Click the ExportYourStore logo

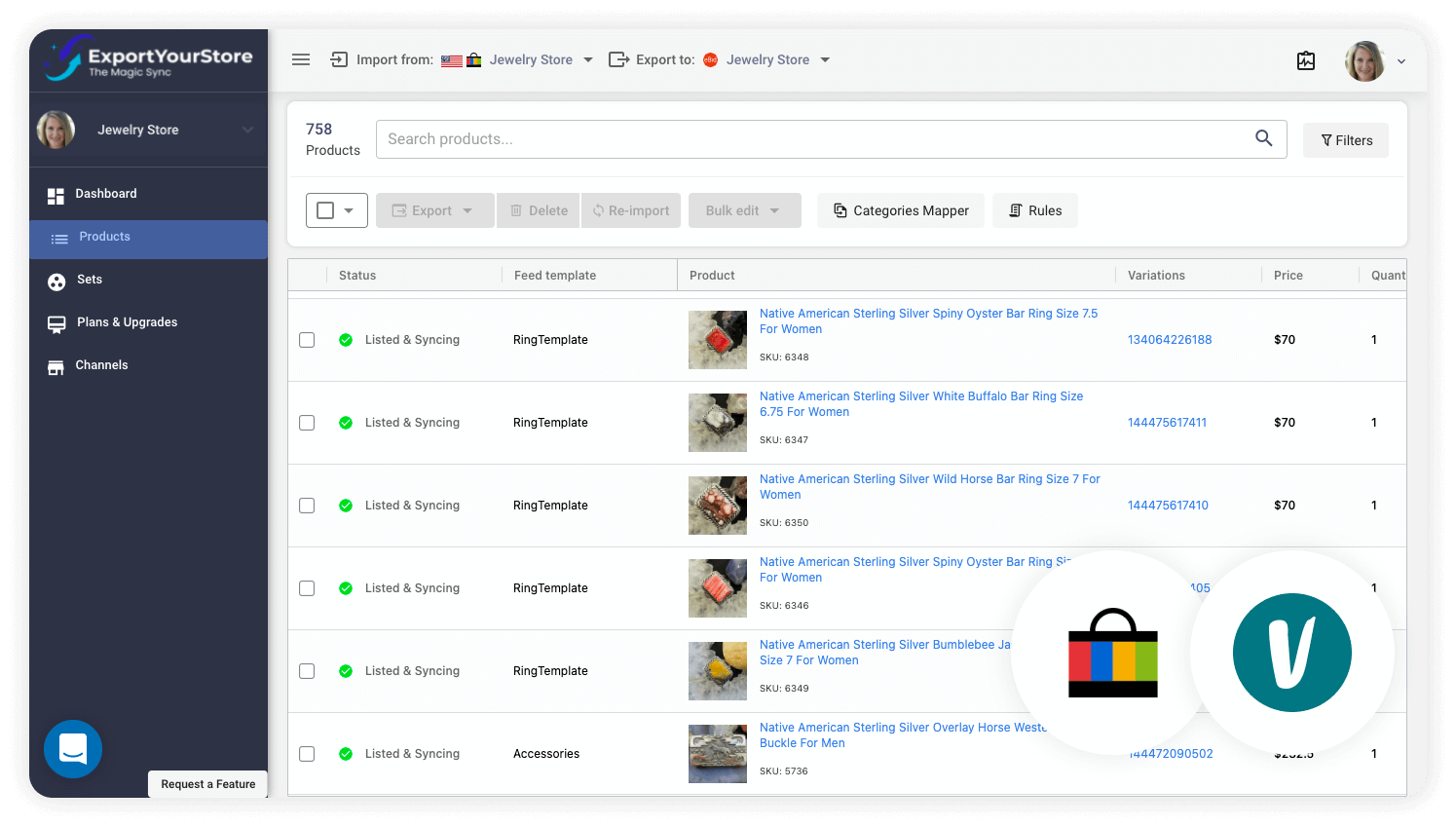148,58
